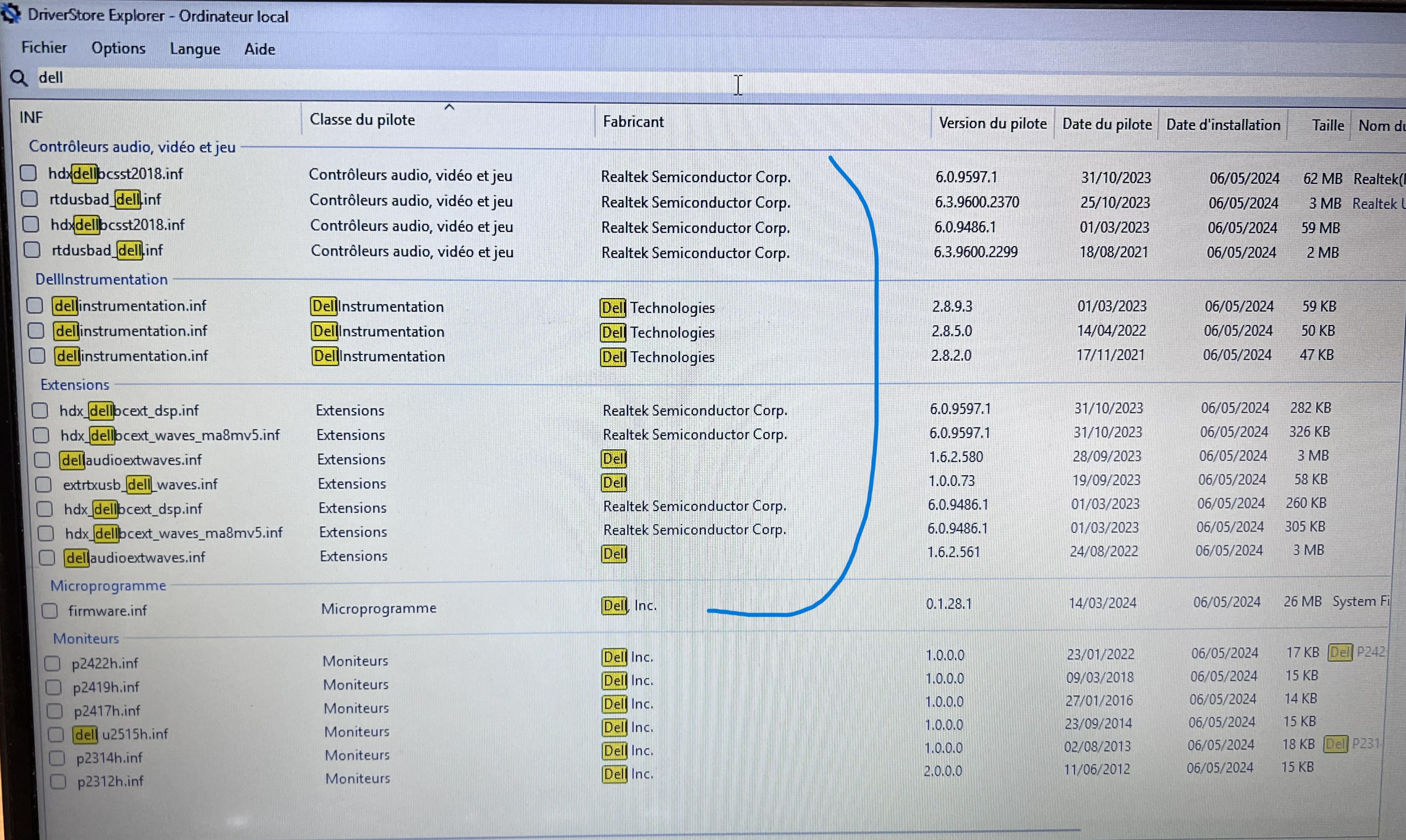Select checkbox for dellaudioextwaves.inf version 1.6.2.580
1406x840 pixels.
coord(42,460)
